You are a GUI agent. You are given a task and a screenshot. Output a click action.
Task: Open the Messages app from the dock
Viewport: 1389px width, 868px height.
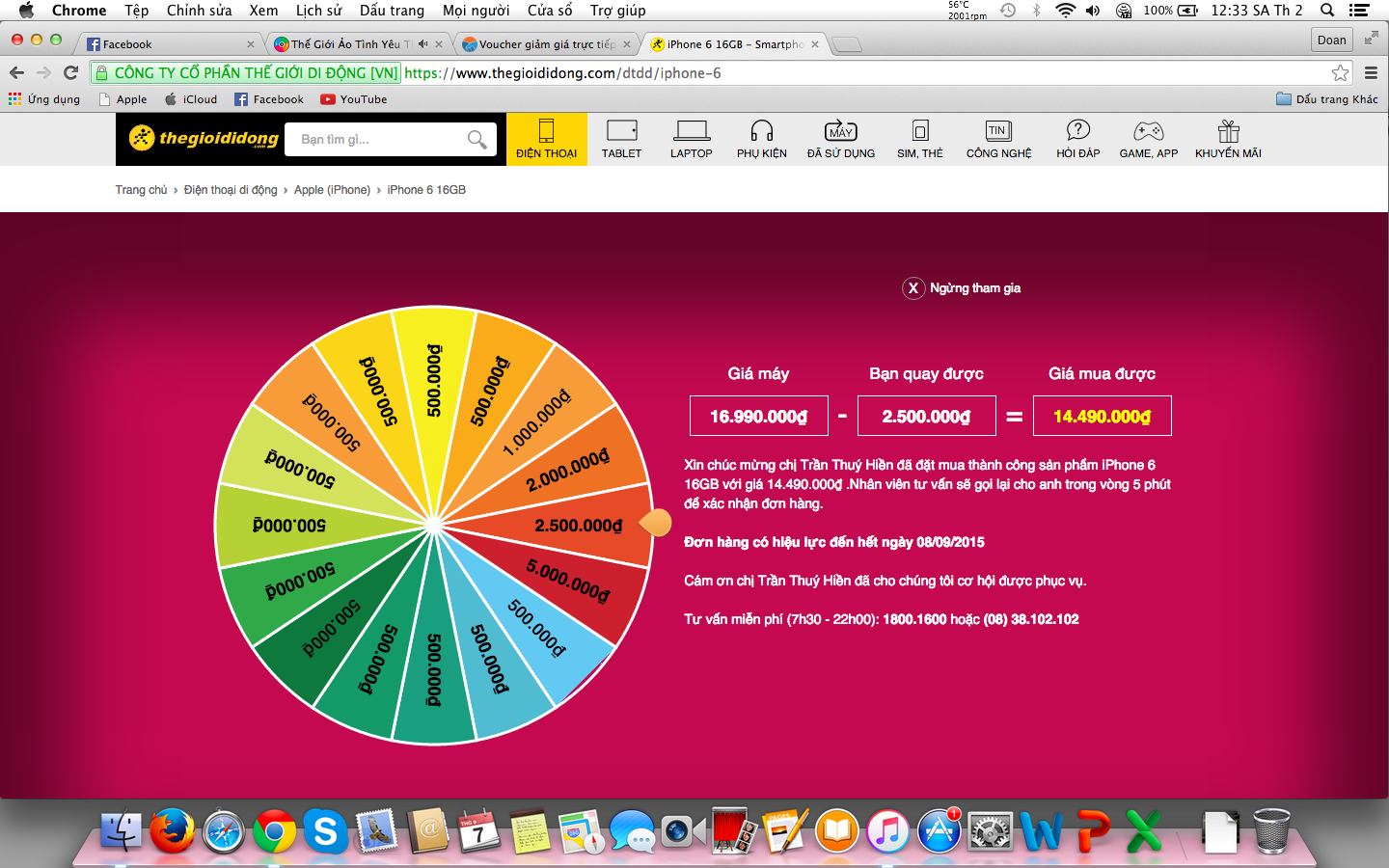coord(632,830)
